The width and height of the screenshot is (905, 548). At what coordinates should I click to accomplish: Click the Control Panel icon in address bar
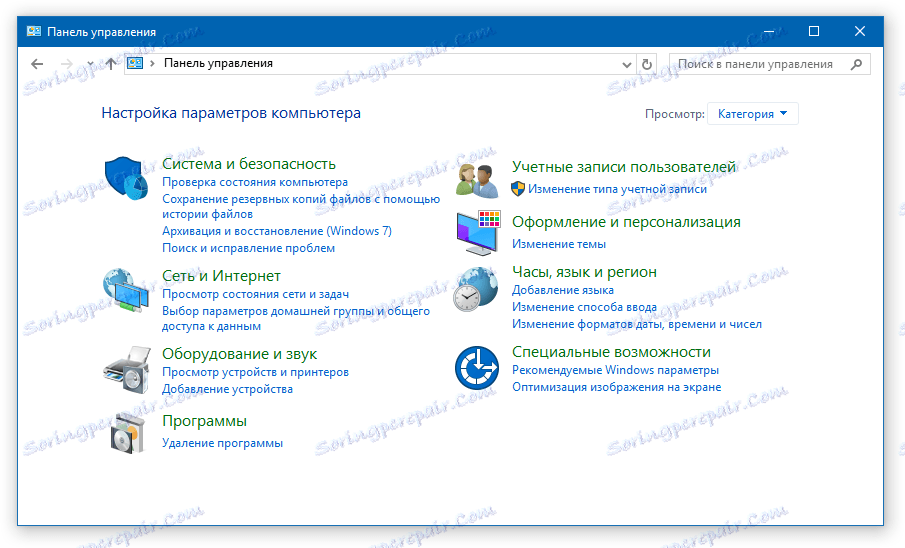[135, 64]
